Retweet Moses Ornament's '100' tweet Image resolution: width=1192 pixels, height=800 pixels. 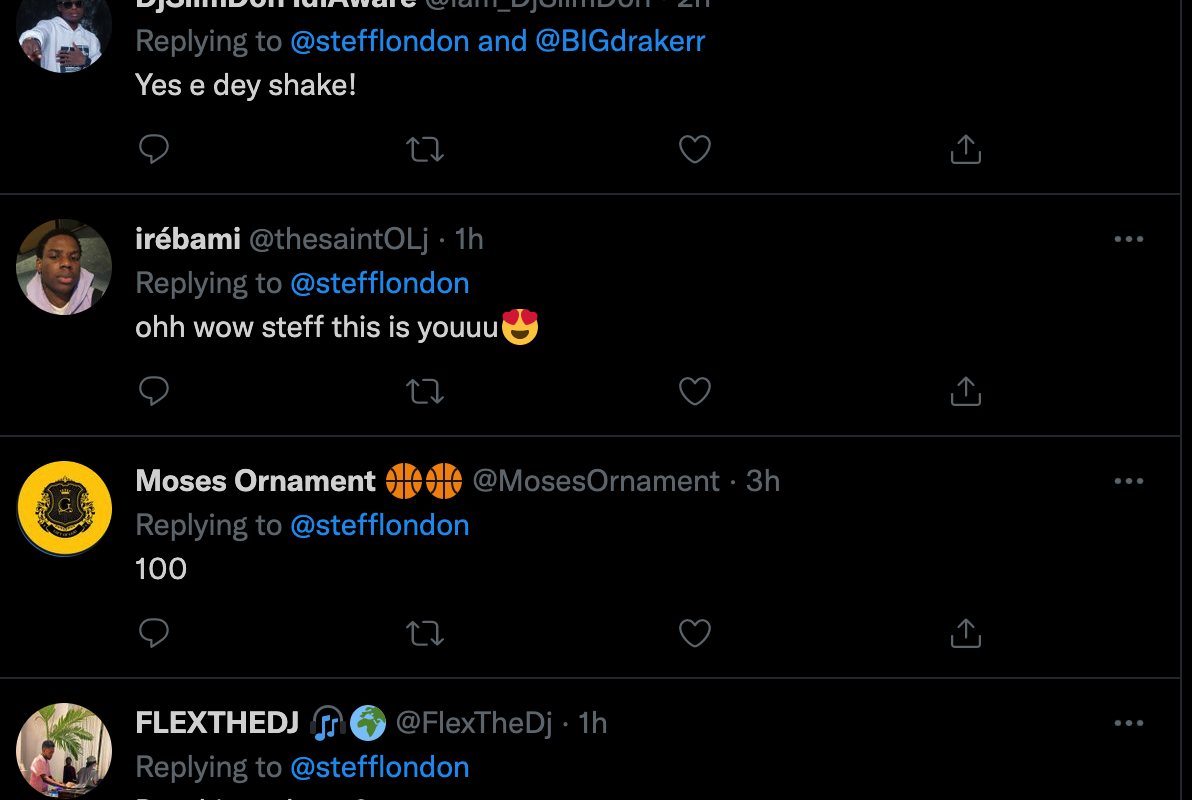[x=425, y=633]
